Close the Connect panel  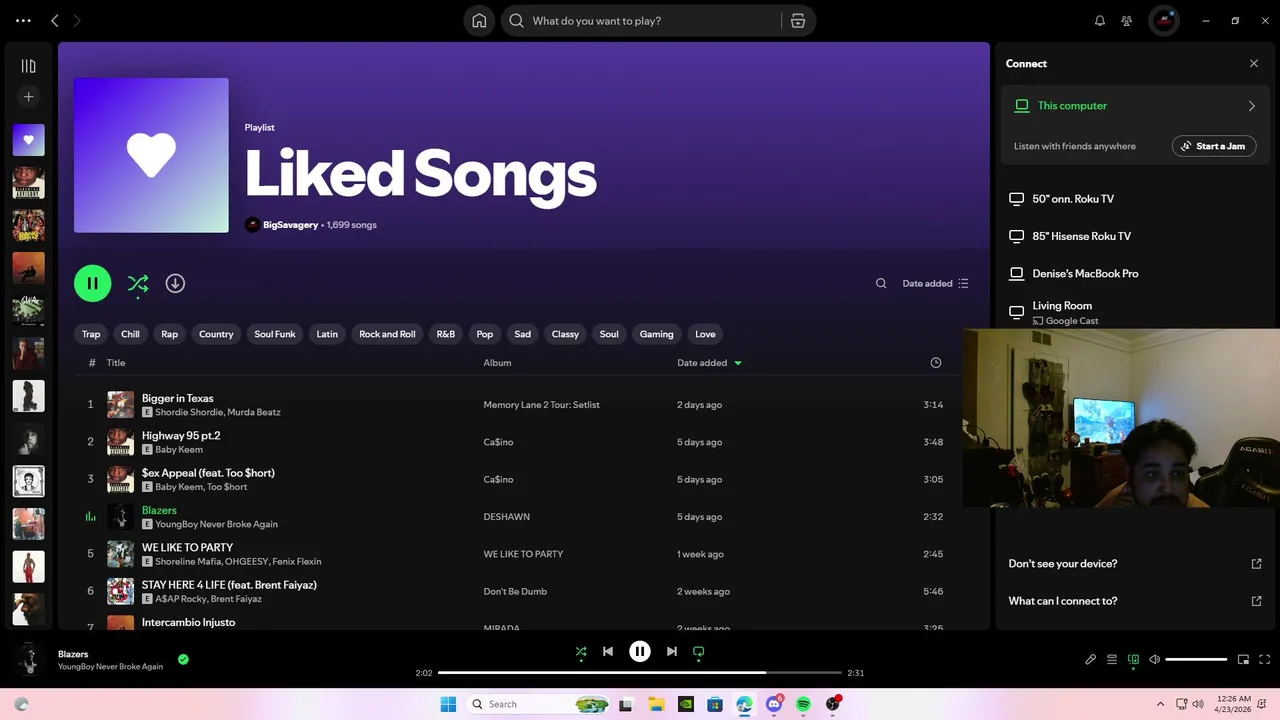pos(1254,63)
